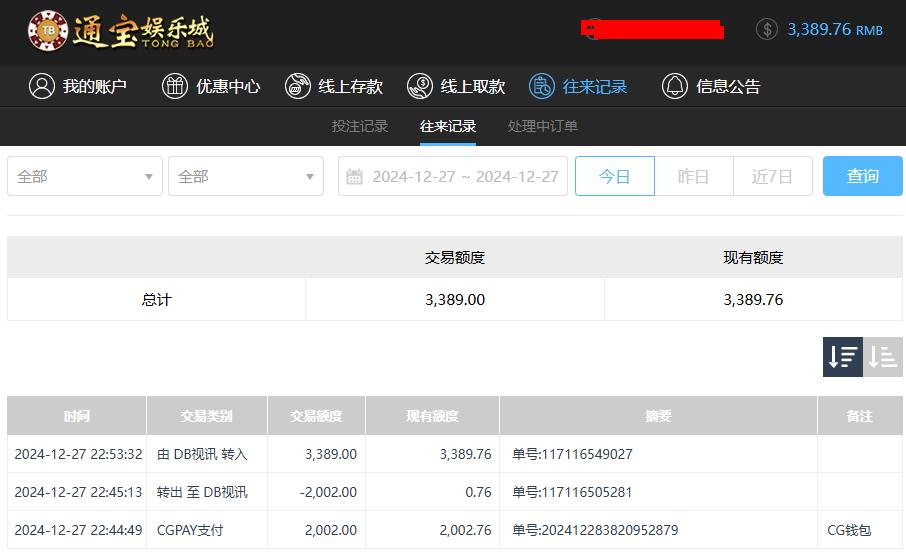The width and height of the screenshot is (906, 553).
Task: Click the 交易类别 column header
Action: point(207,415)
